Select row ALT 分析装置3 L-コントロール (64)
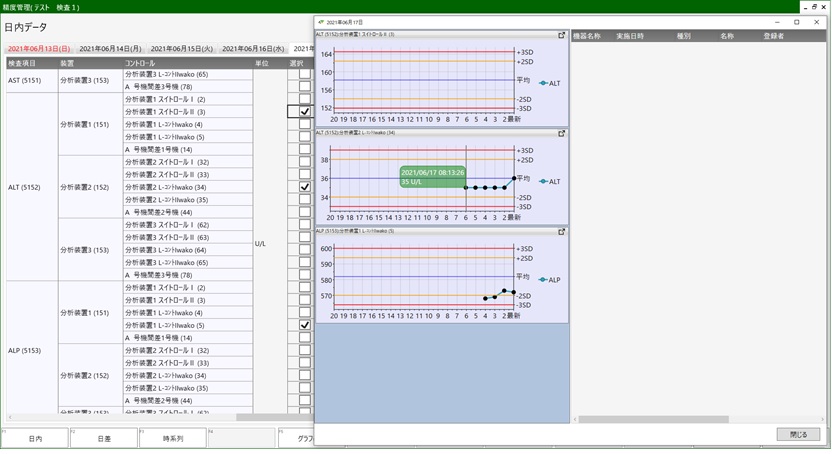This screenshot has width=832, height=454. tap(188, 250)
